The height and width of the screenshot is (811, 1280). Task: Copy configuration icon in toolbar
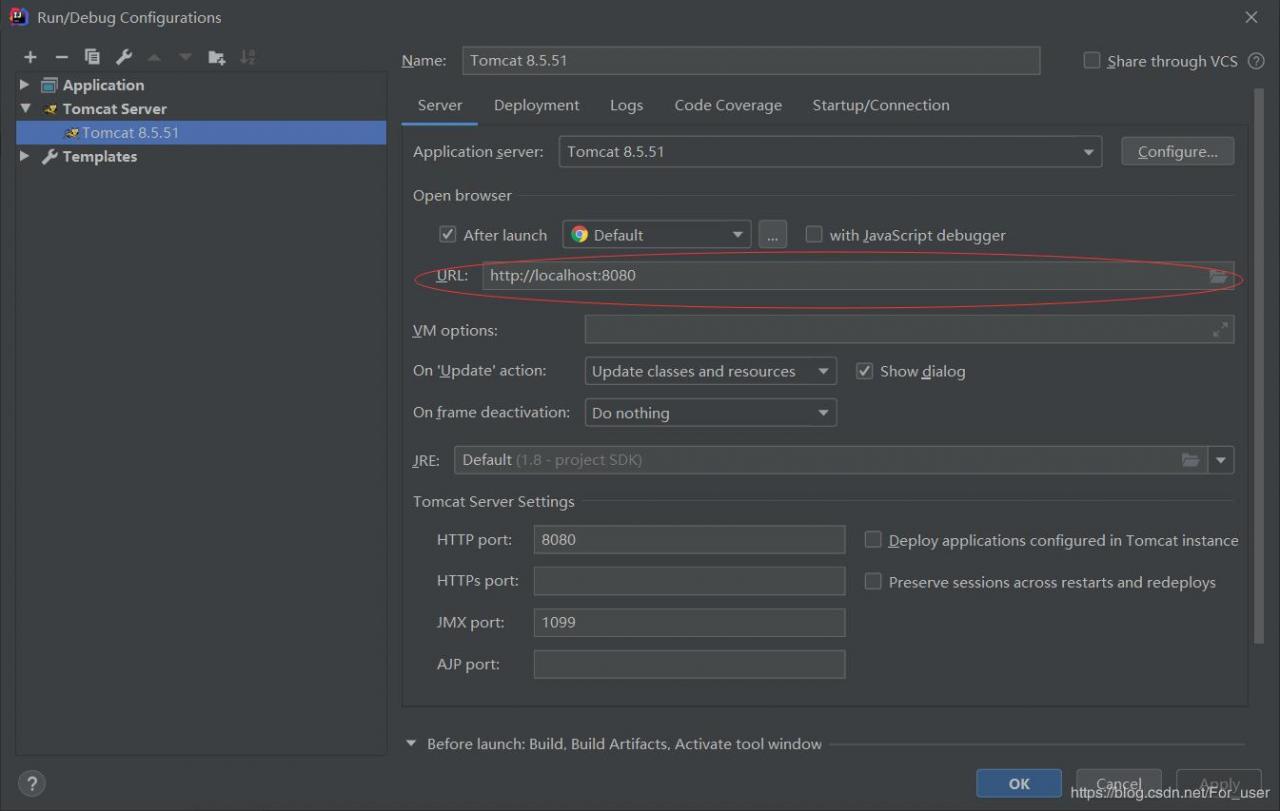pyautogui.click(x=93, y=57)
